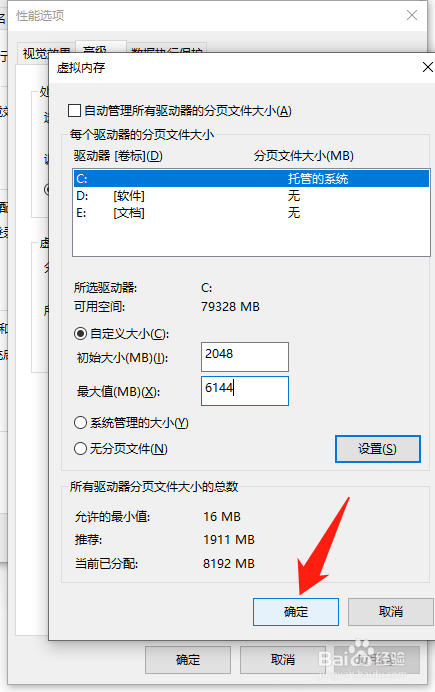Click the 驱动器 [卷标](D) column header

pyautogui.click(x=118, y=156)
